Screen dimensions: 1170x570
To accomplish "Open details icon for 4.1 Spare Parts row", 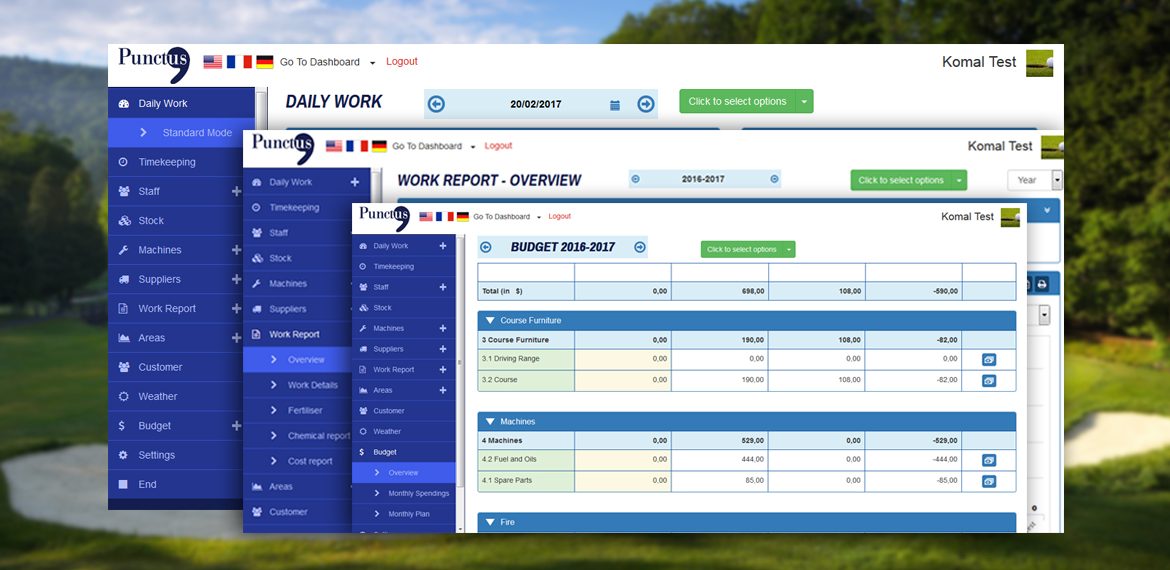I will point(988,481).
